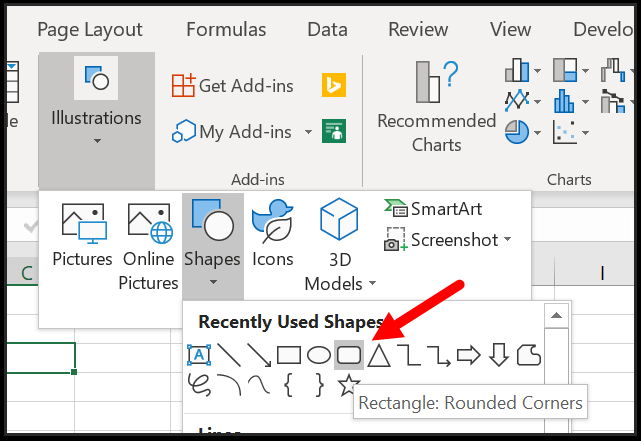
Task: Select the Down Arrow shape
Action: [x=499, y=355]
